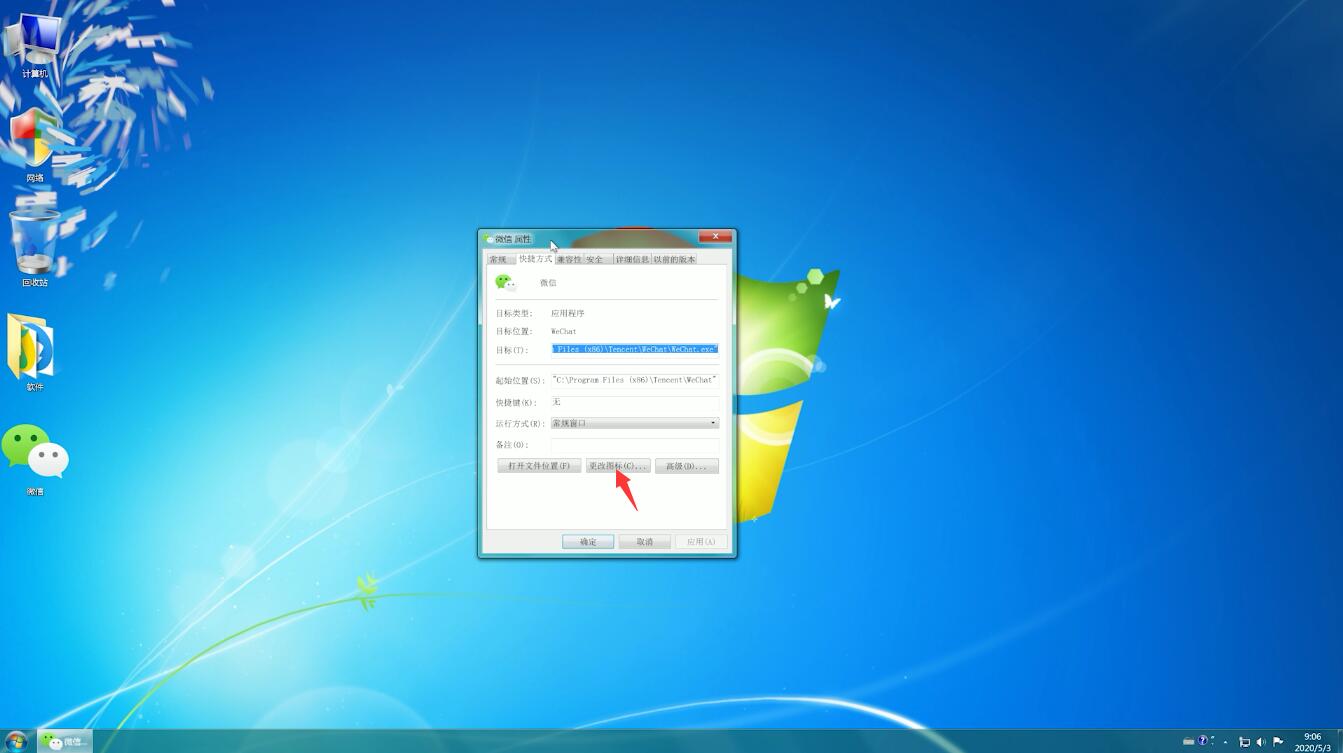The height and width of the screenshot is (753, 1343).
Task: Click the 更改图标(C)... button
Action: tap(618, 466)
